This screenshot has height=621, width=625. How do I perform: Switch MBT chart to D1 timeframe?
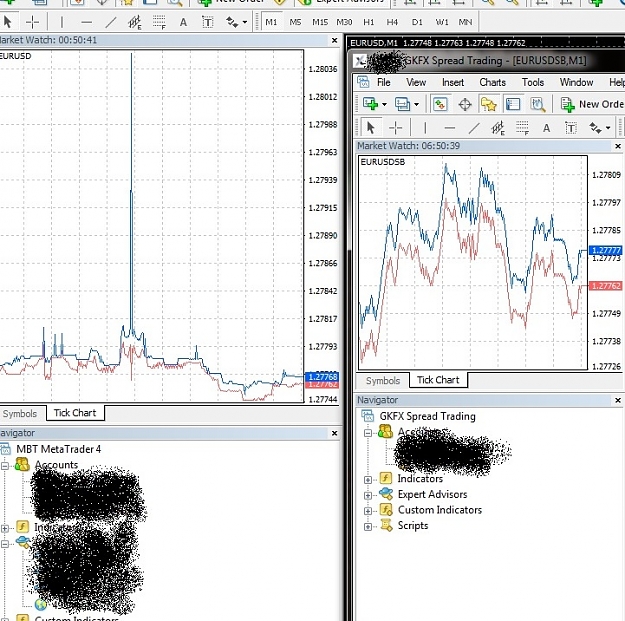point(417,22)
